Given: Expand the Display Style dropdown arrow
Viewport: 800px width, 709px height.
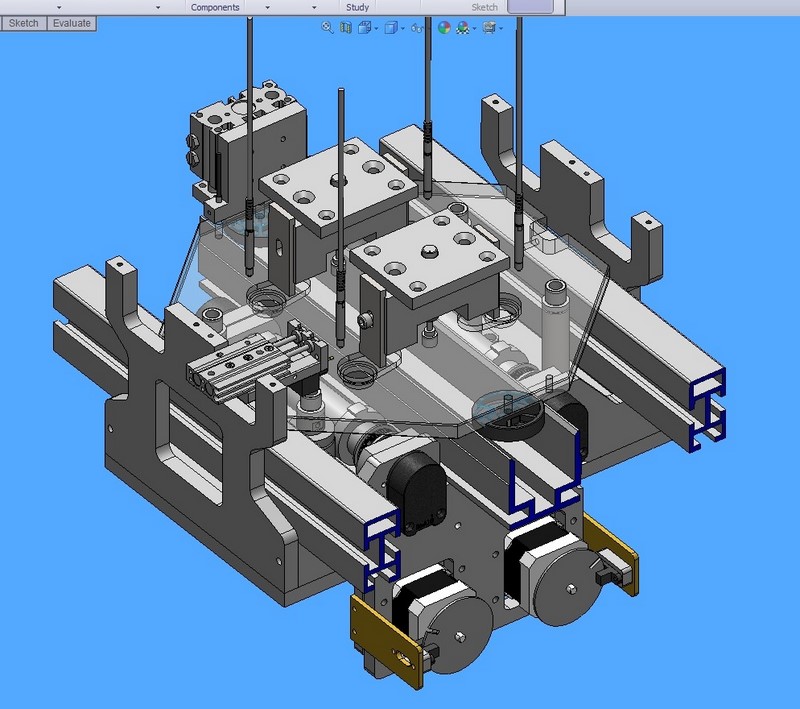Looking at the screenshot, I should pyautogui.click(x=402, y=28).
